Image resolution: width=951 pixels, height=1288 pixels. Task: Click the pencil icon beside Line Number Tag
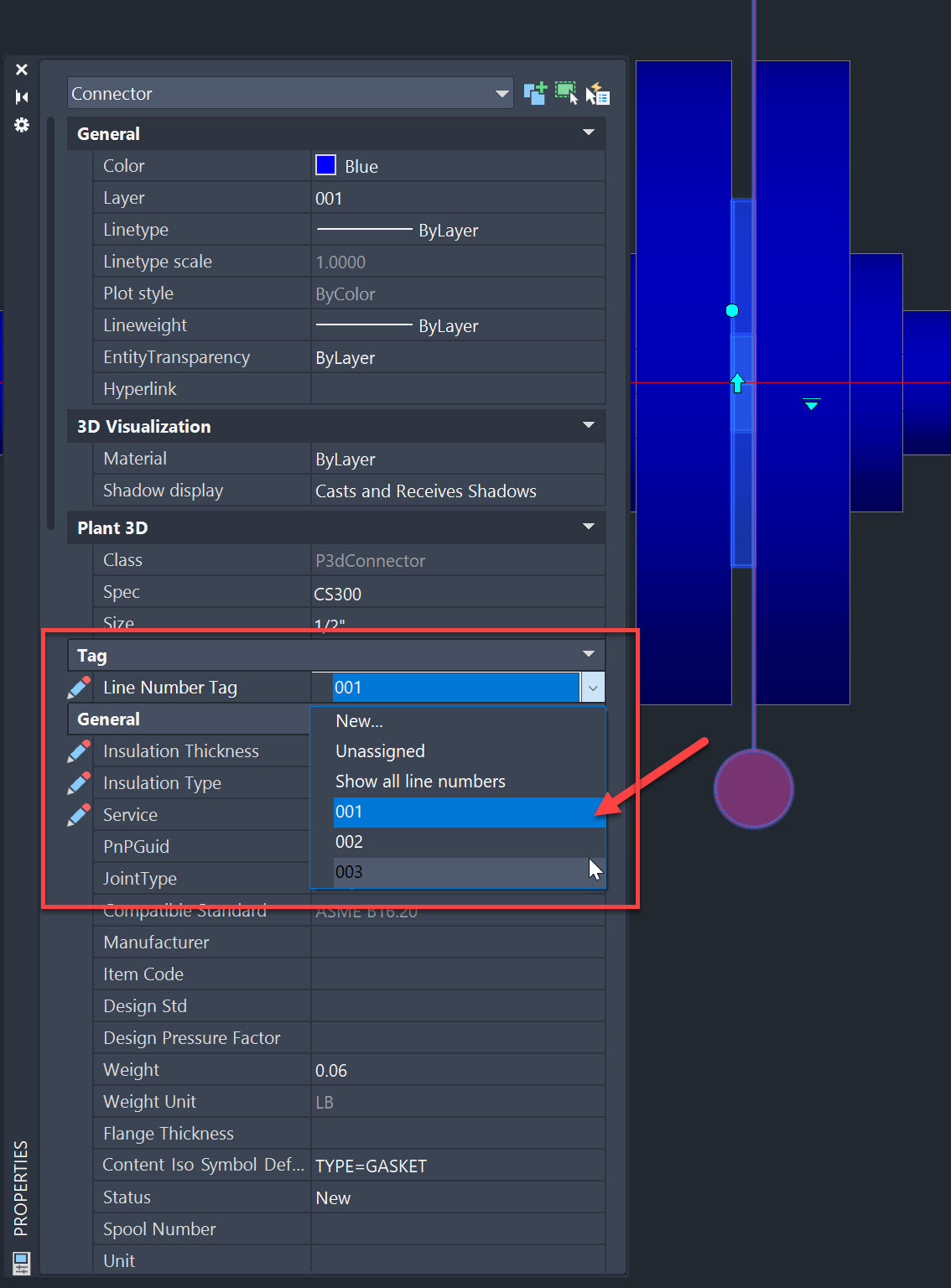pyautogui.click(x=78, y=687)
